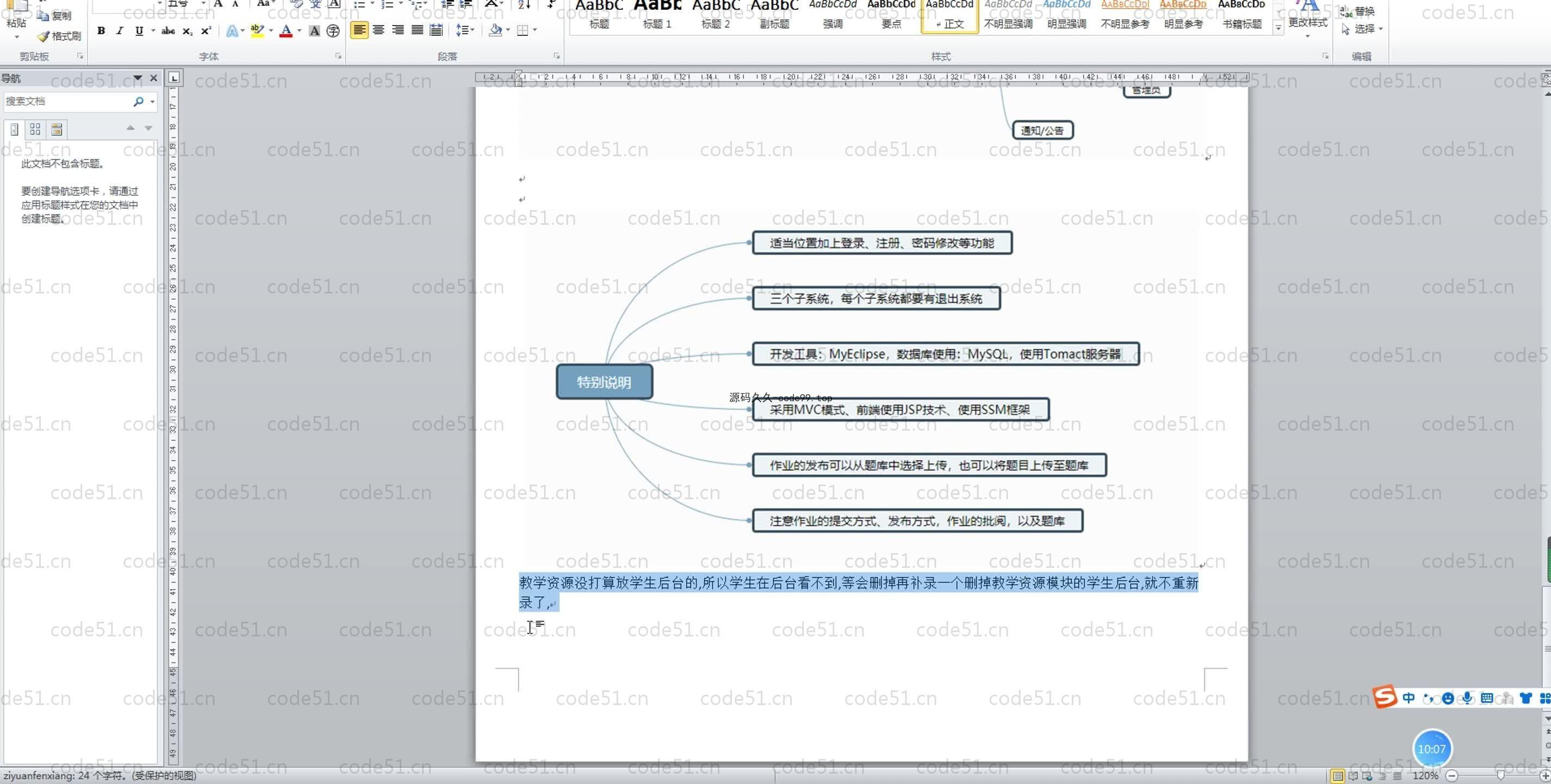Select align left
The width and height of the screenshot is (1551, 784).
(359, 29)
